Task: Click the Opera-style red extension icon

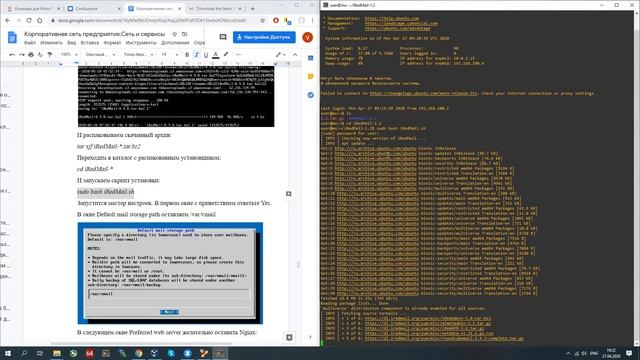Action: click(x=276, y=20)
